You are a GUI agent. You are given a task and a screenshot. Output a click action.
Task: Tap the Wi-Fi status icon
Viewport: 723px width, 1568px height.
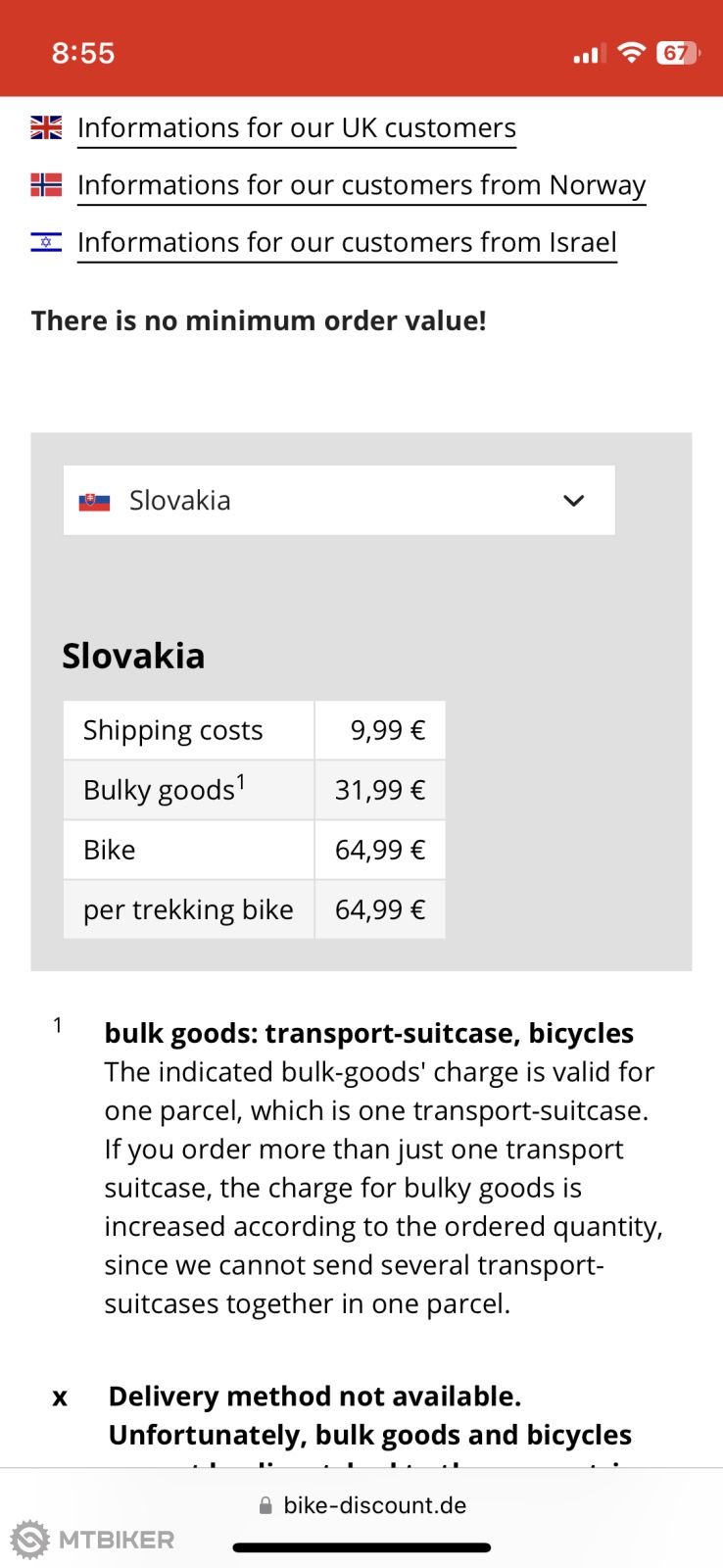[x=632, y=53]
